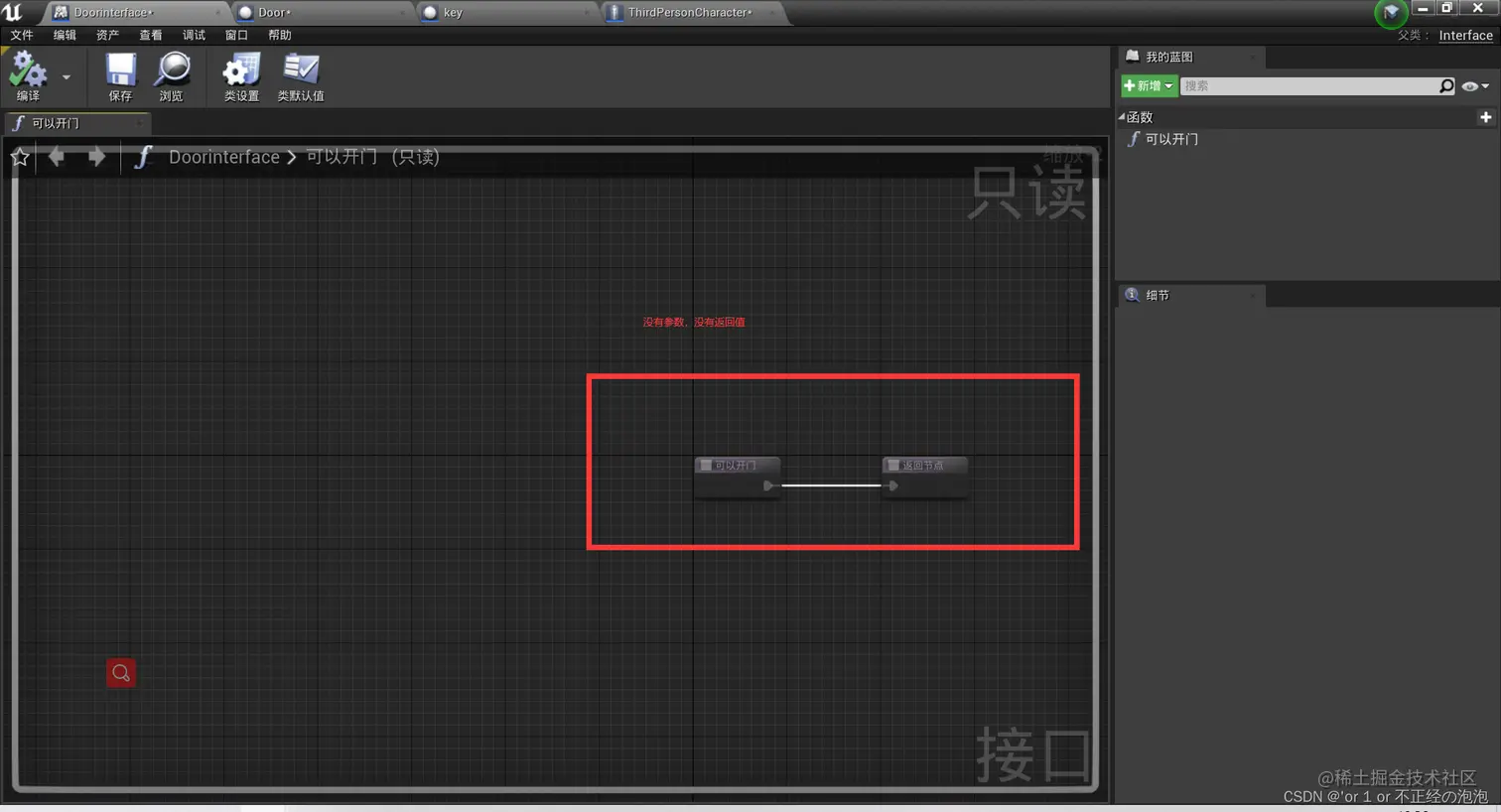Click the search magnifier in My Blueprint
The image size is (1501, 812).
click(1446, 86)
